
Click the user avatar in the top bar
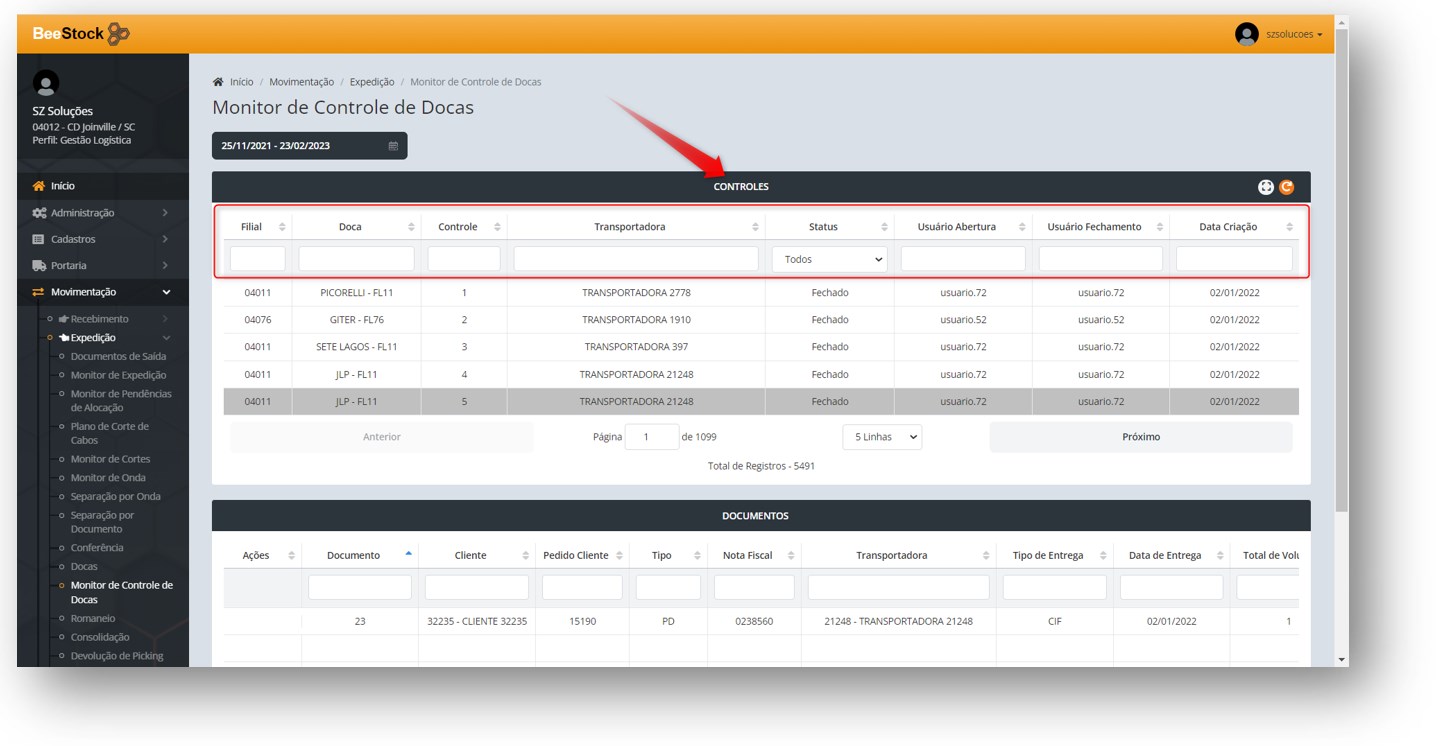coord(1246,34)
